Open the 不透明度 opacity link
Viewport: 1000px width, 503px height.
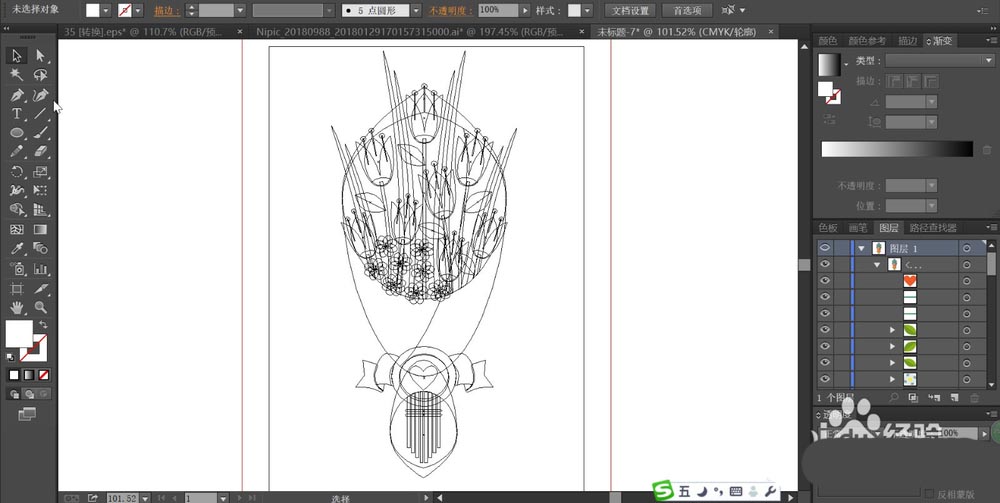click(450, 11)
